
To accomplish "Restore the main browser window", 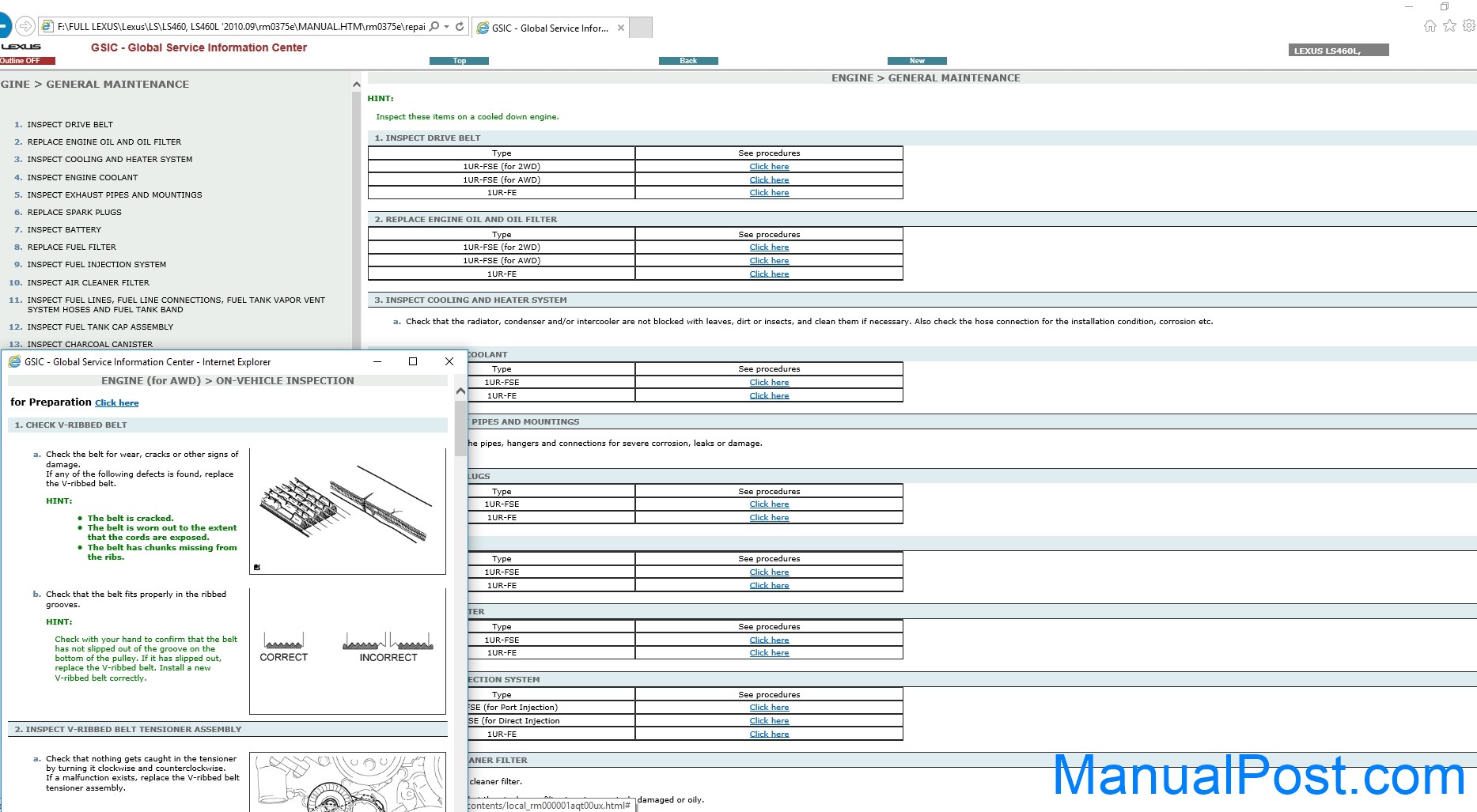I will 1444,6.
